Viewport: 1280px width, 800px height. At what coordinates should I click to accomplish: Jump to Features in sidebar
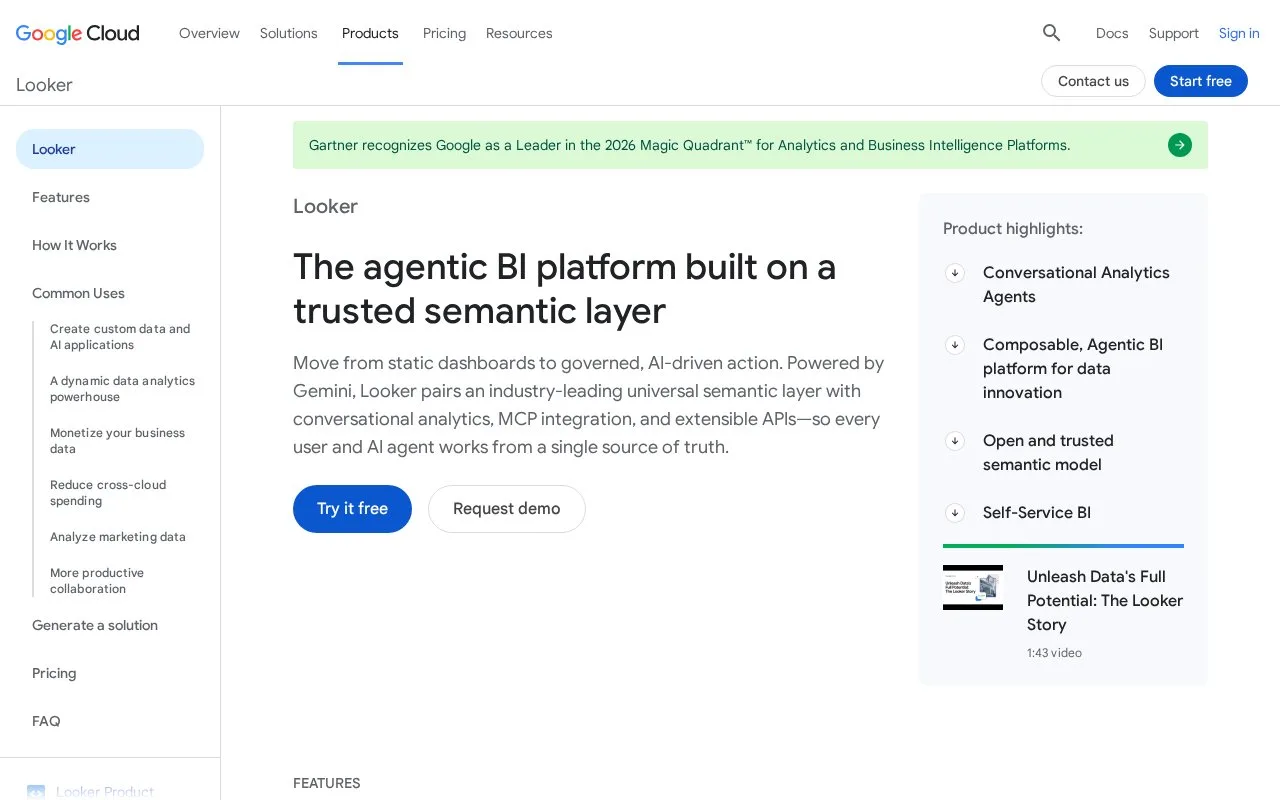[61, 197]
